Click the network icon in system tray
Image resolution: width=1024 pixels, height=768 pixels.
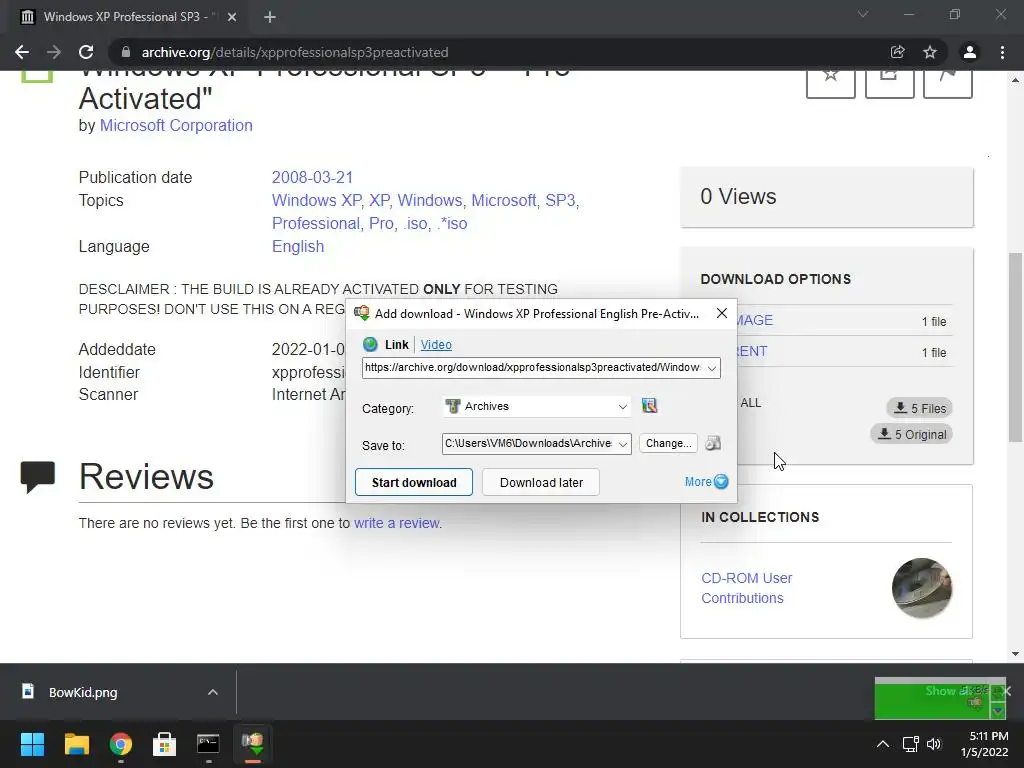910,744
